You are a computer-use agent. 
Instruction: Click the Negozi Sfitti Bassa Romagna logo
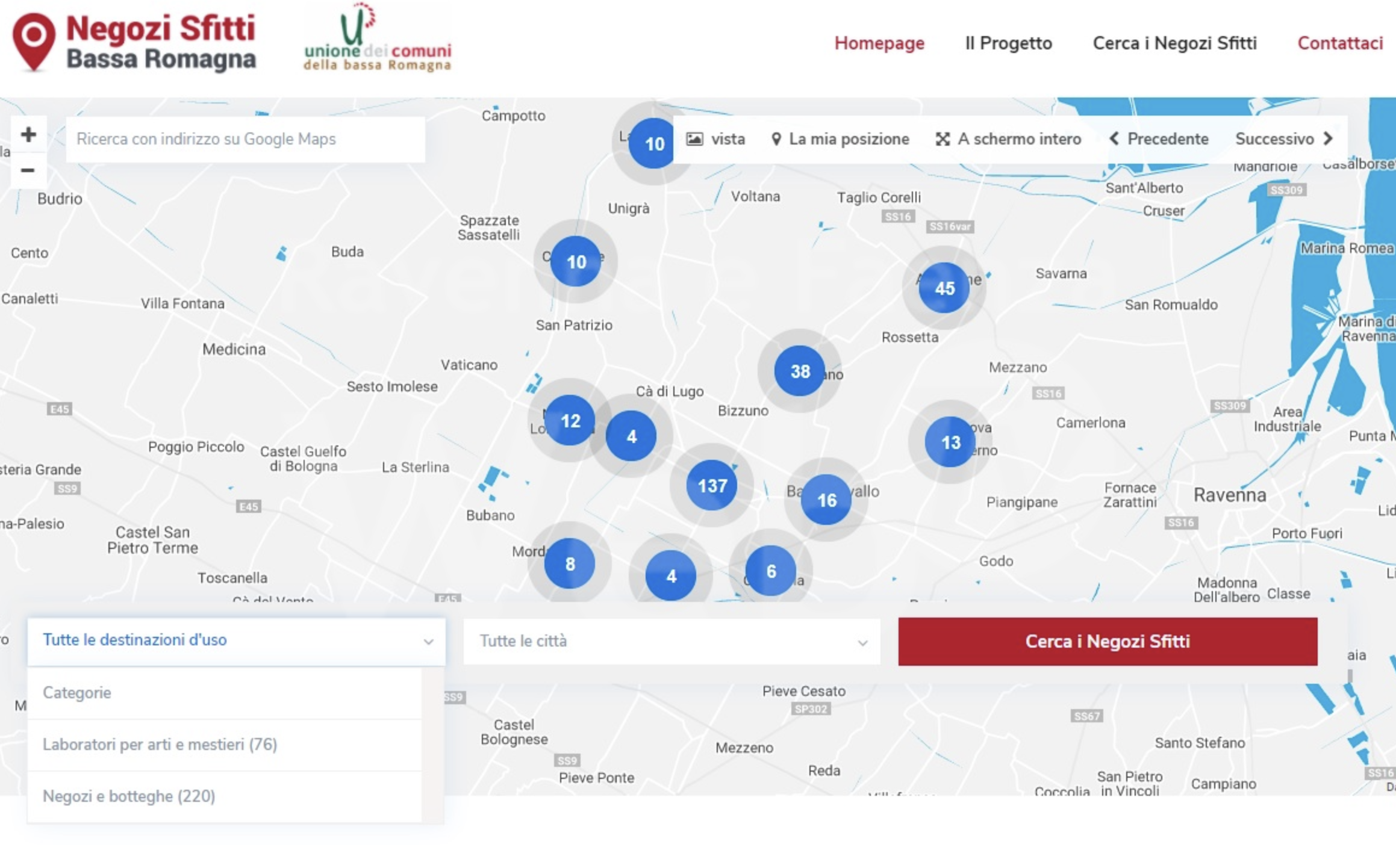(135, 43)
